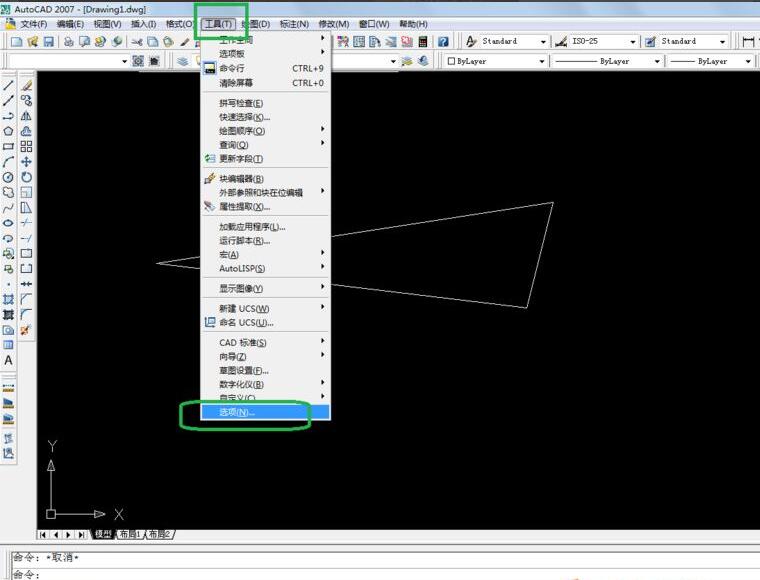
Task: Select the Rotate tool
Action: (26, 177)
